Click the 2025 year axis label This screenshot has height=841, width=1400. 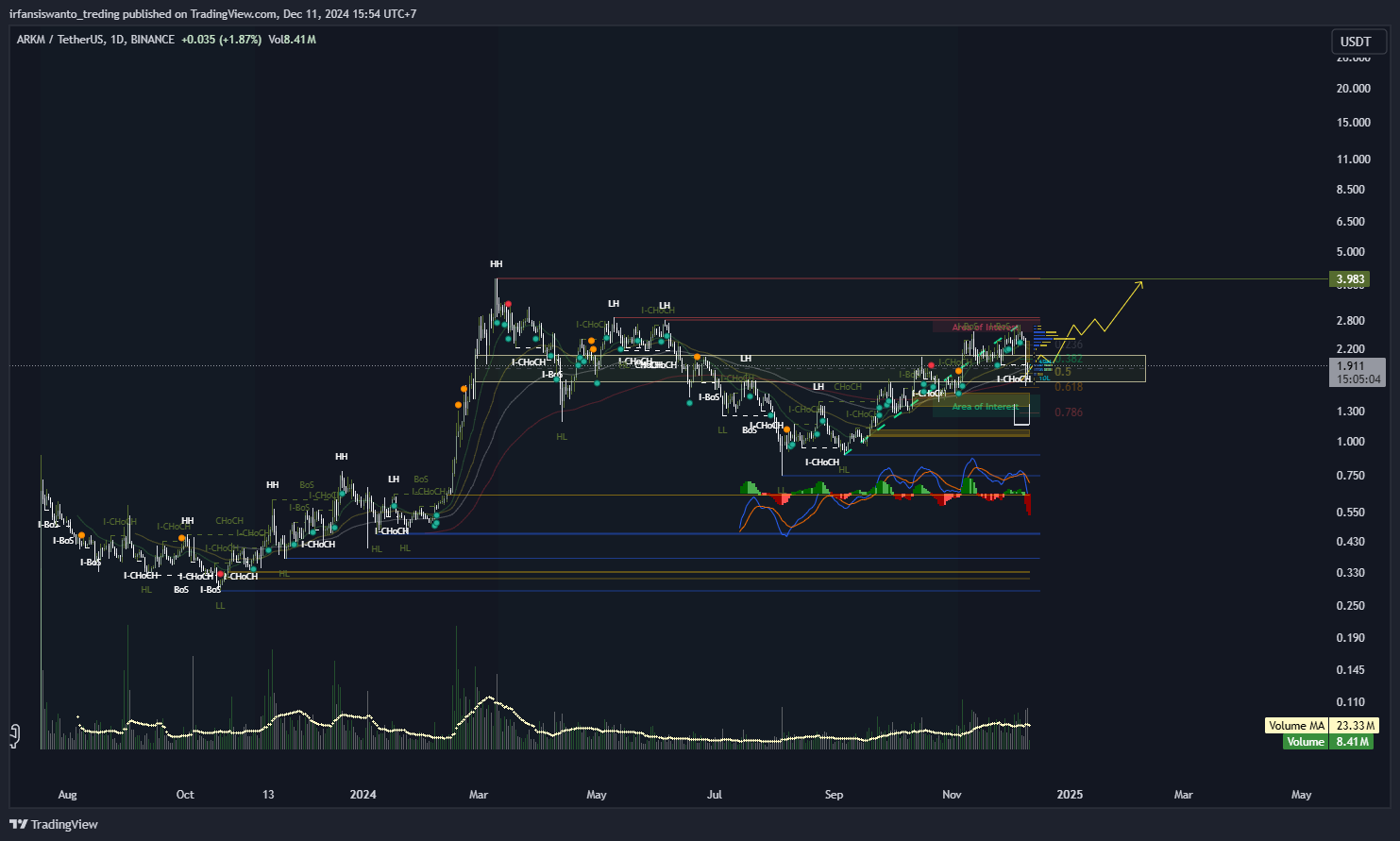1070,794
